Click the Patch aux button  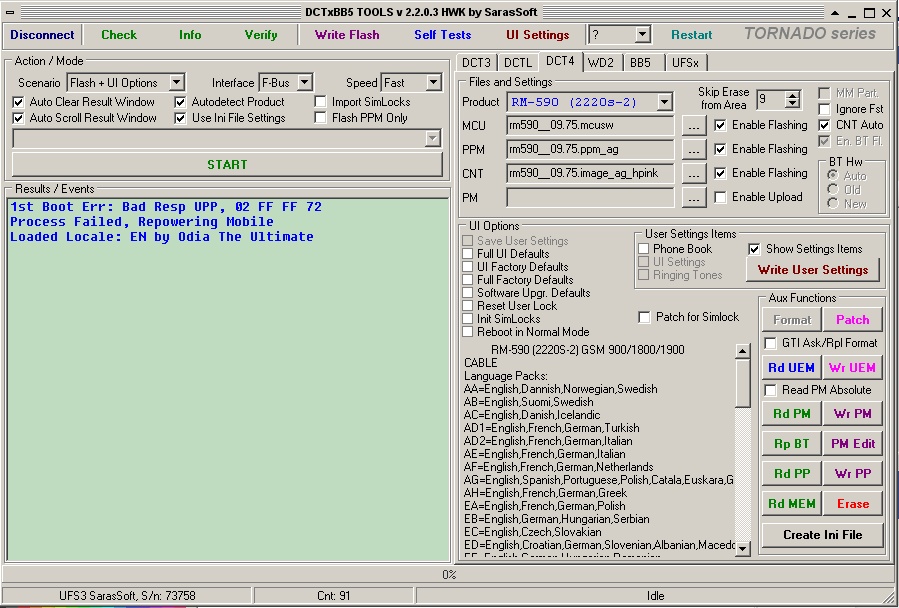tap(853, 320)
